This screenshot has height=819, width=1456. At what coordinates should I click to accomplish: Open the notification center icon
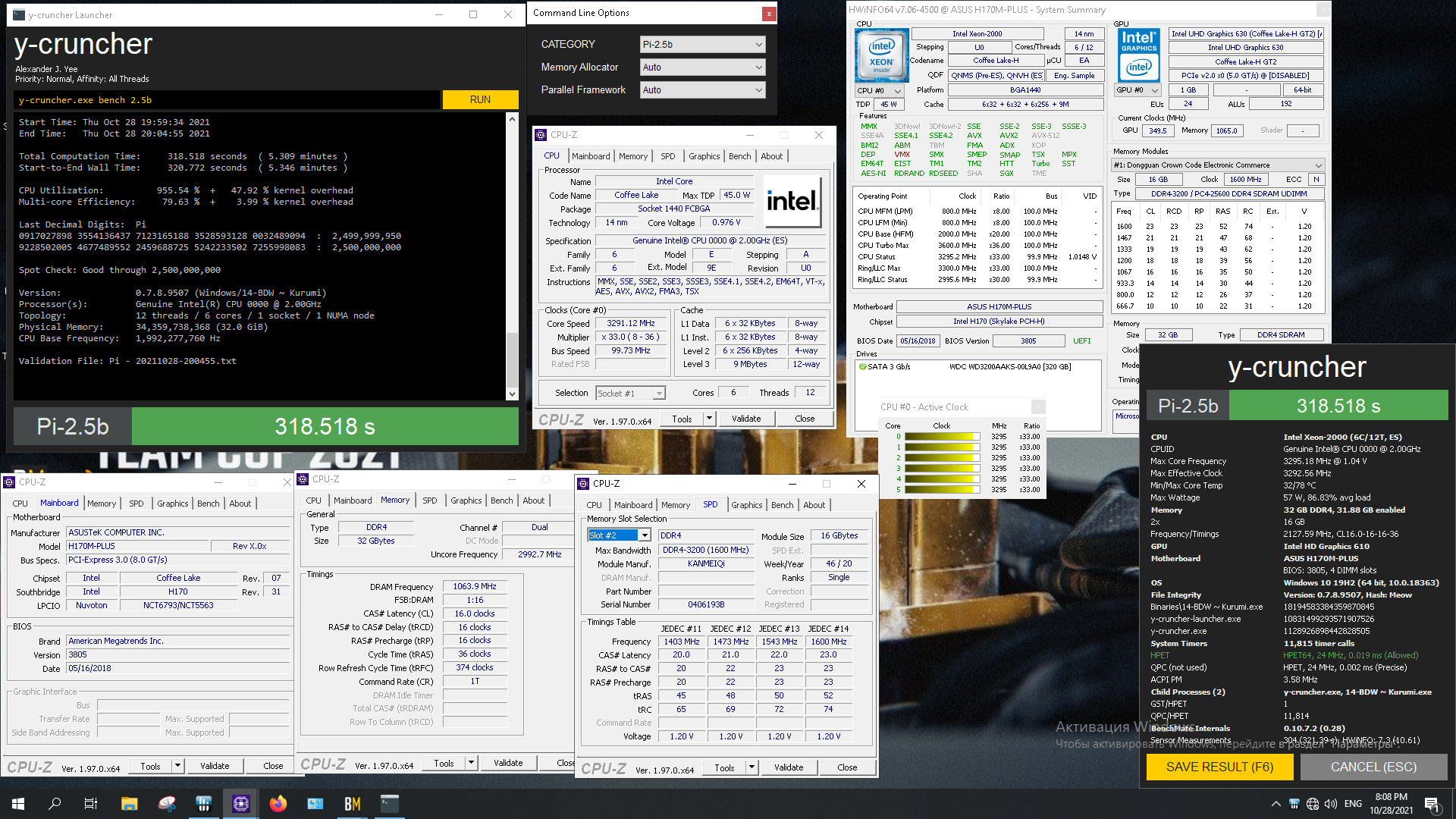click(x=1432, y=804)
